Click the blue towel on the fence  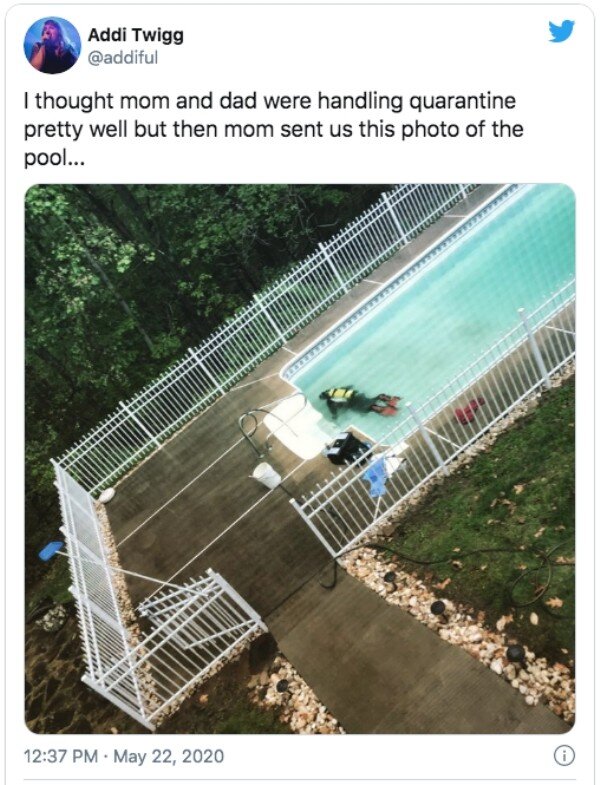[x=378, y=474]
